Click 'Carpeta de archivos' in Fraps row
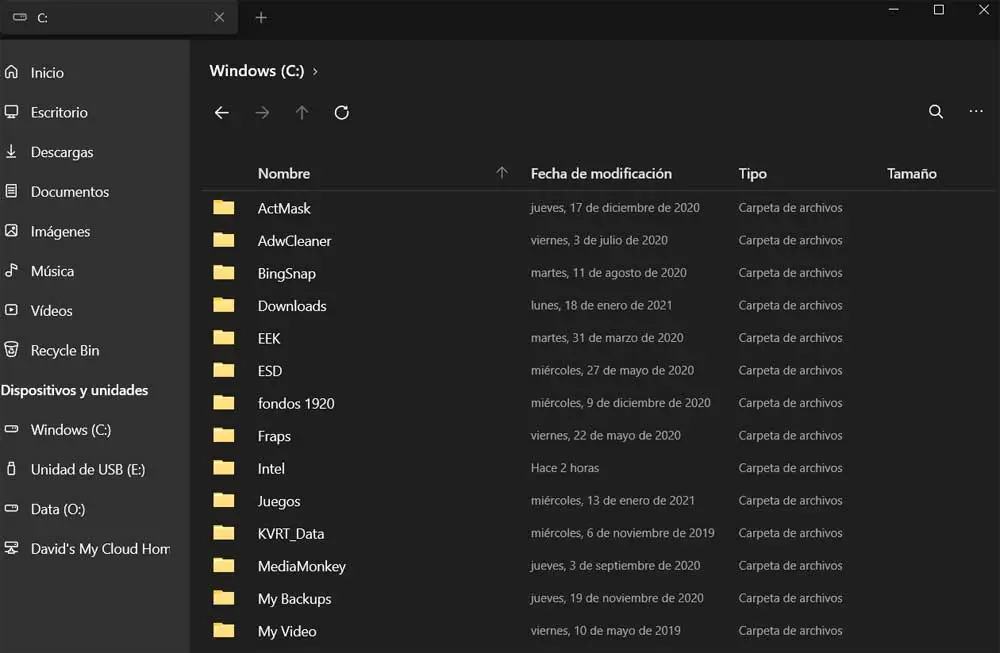Image resolution: width=1000 pixels, height=653 pixels. pyautogui.click(x=790, y=436)
